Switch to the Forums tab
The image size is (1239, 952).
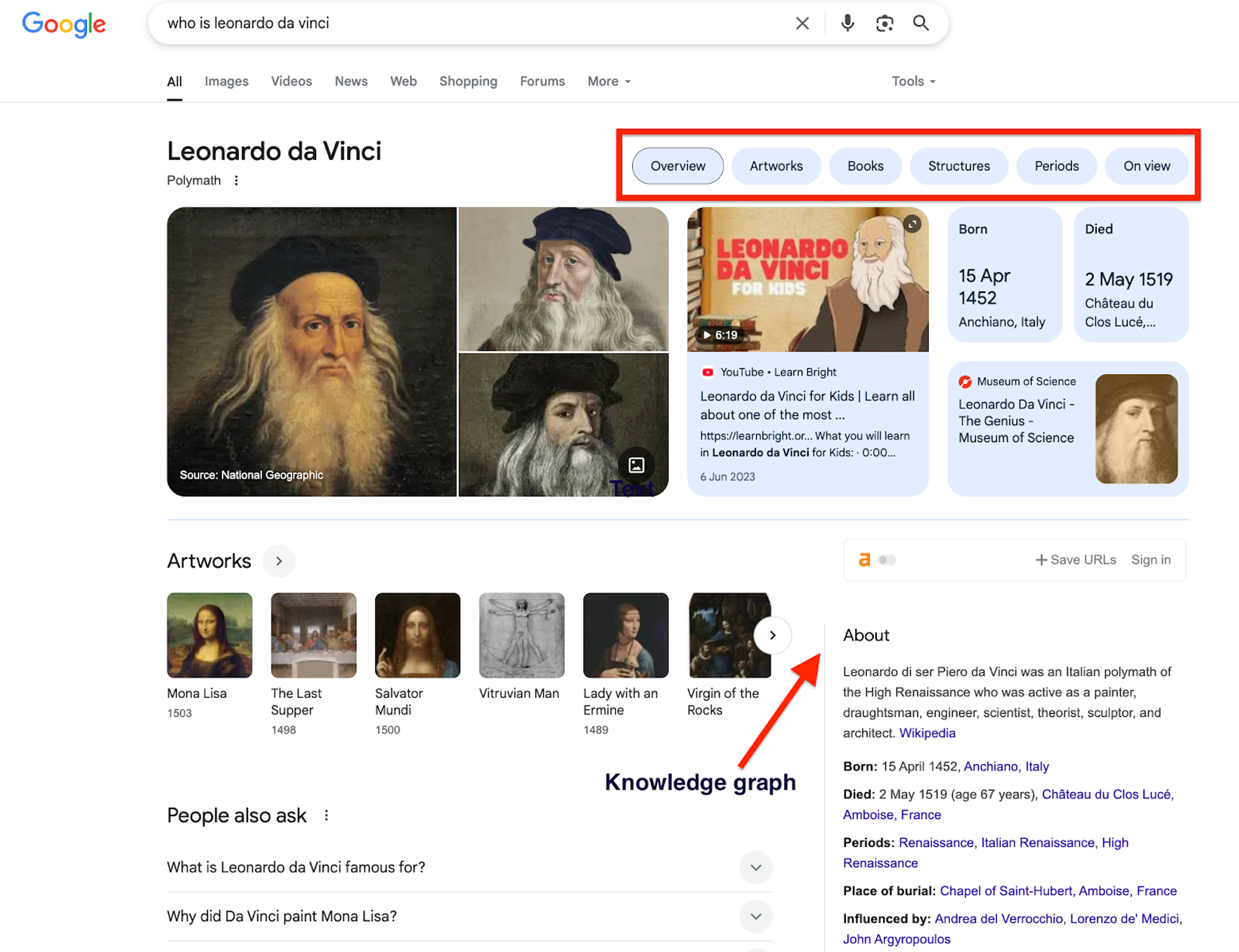[x=542, y=81]
